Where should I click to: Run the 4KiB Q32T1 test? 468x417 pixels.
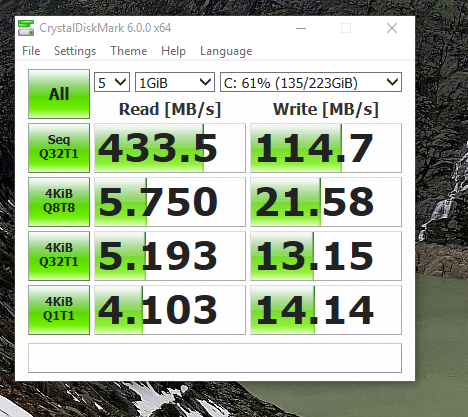tap(59, 256)
